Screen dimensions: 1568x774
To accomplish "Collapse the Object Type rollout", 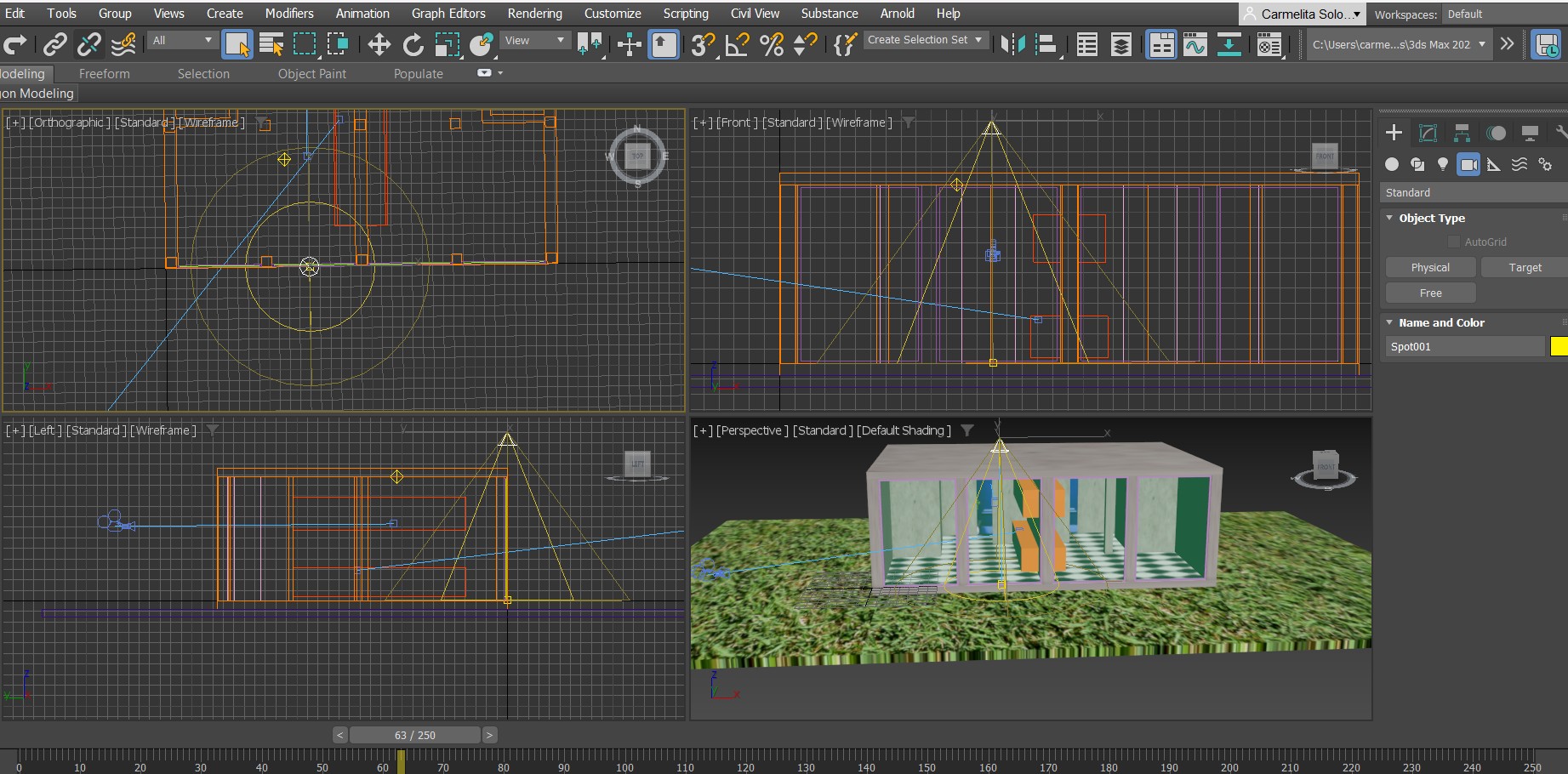I will [1389, 219].
